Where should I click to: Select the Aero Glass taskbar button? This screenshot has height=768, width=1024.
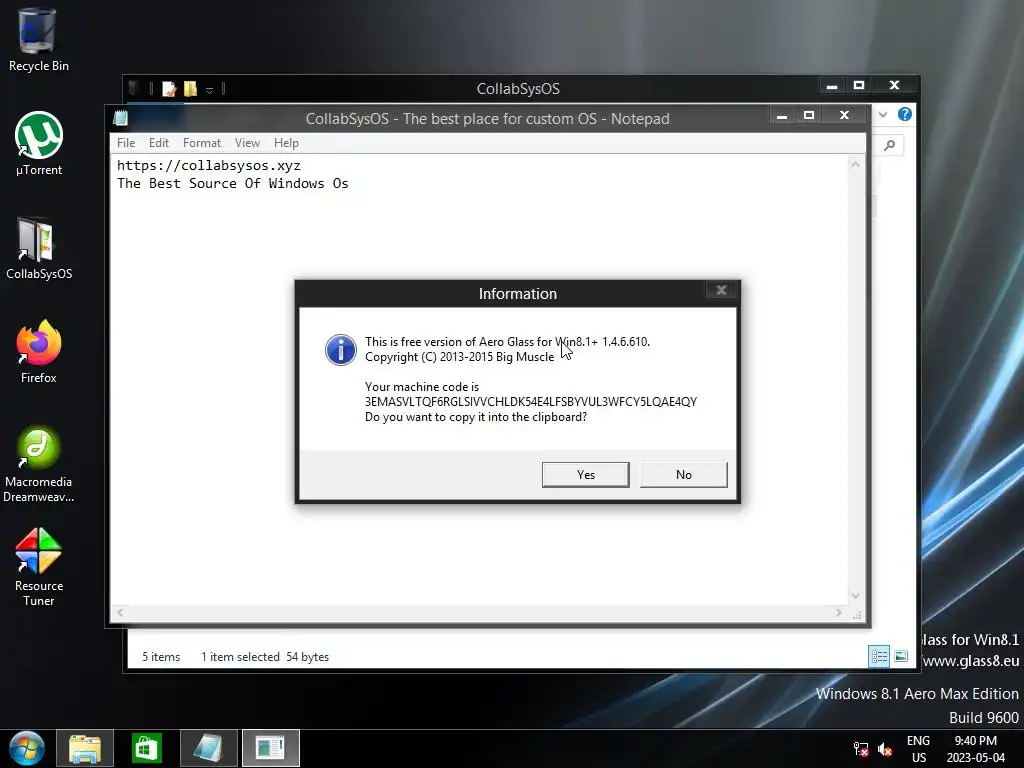click(270, 748)
